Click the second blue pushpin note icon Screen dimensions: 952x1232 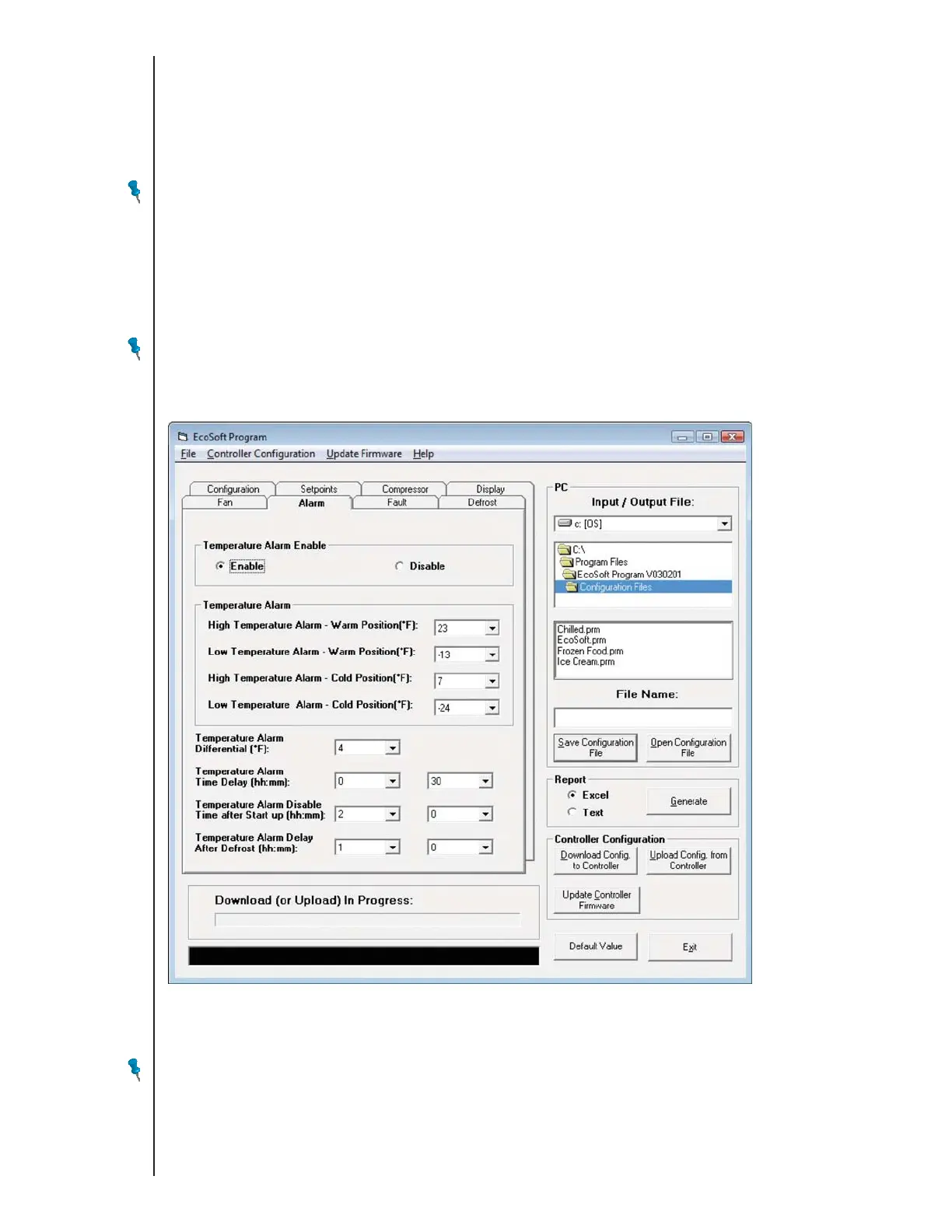[135, 348]
